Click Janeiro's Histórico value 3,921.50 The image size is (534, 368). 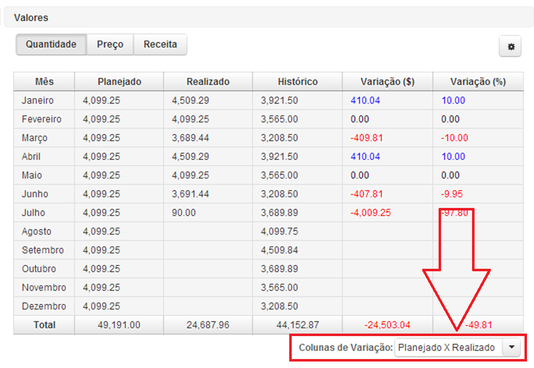(x=279, y=100)
